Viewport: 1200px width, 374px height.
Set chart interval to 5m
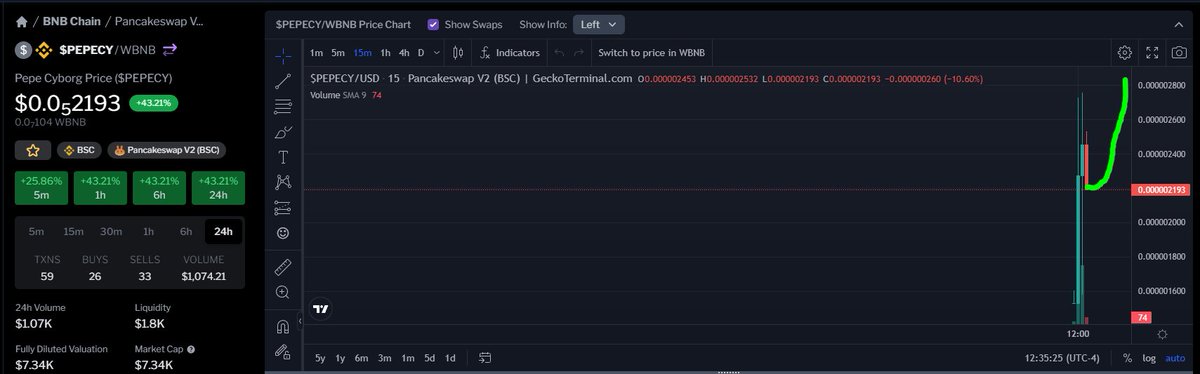click(338, 53)
